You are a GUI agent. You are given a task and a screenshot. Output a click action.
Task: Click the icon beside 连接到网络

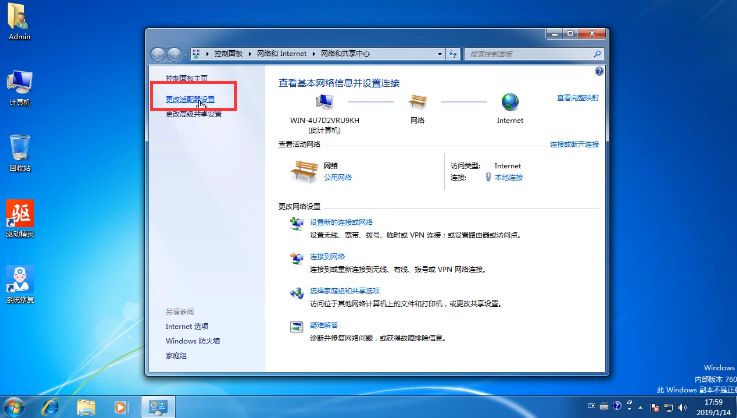[x=297, y=258]
